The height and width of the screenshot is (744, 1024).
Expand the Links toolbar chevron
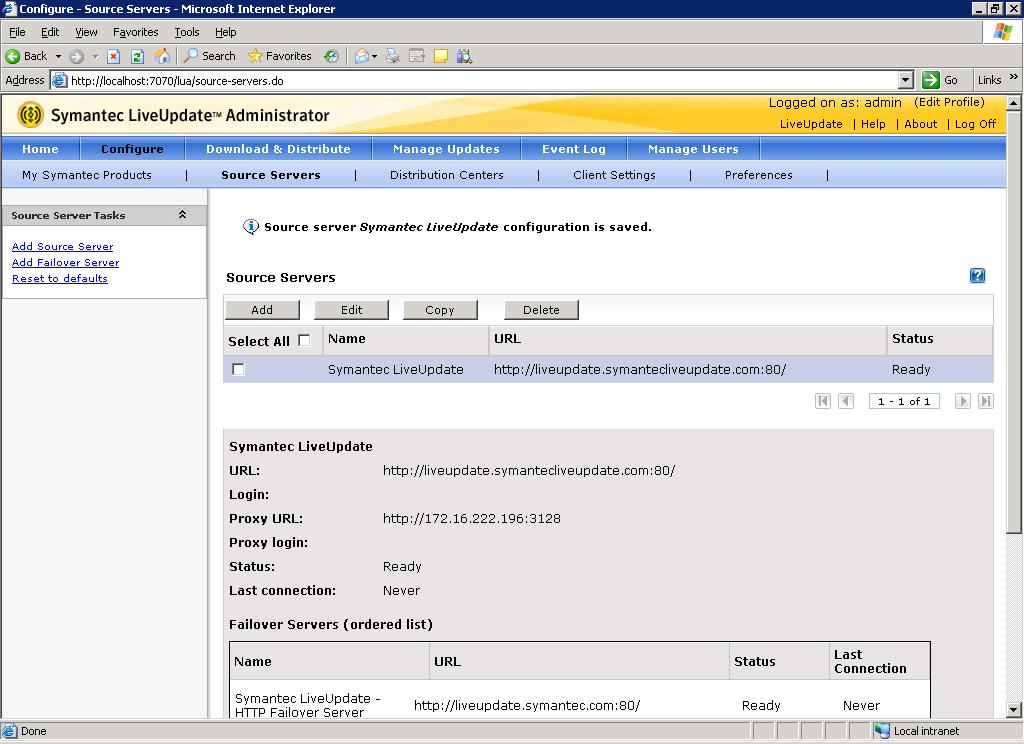1013,77
